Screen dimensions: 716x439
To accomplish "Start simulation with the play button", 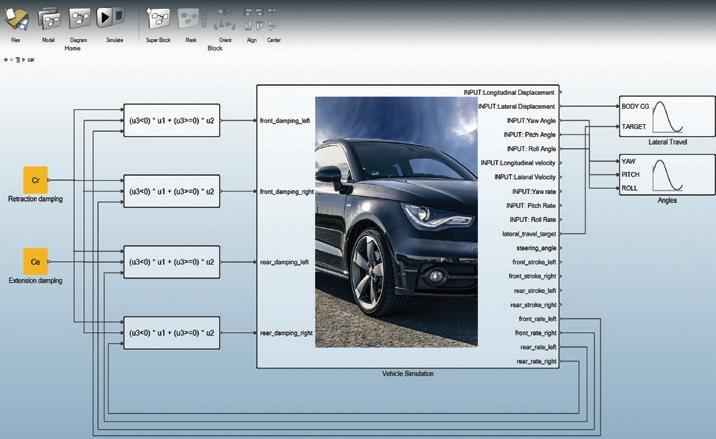I will (104, 17).
